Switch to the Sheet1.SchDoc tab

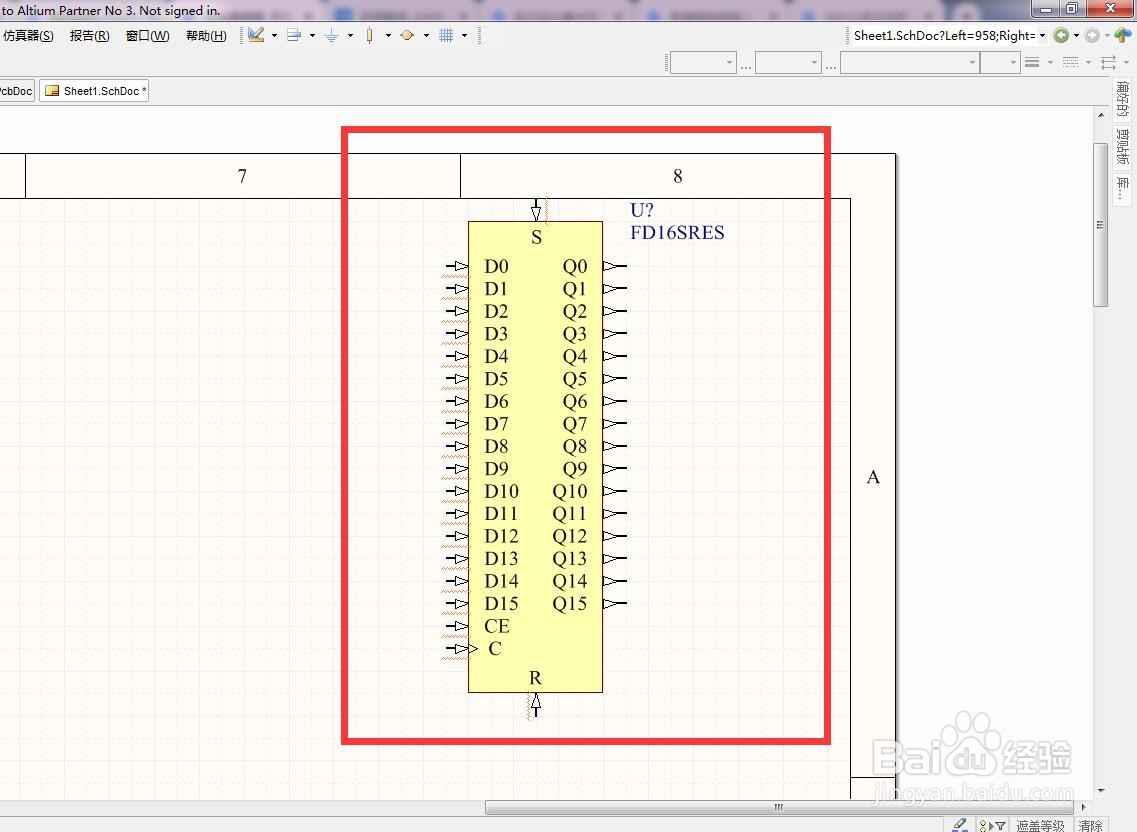tap(94, 91)
